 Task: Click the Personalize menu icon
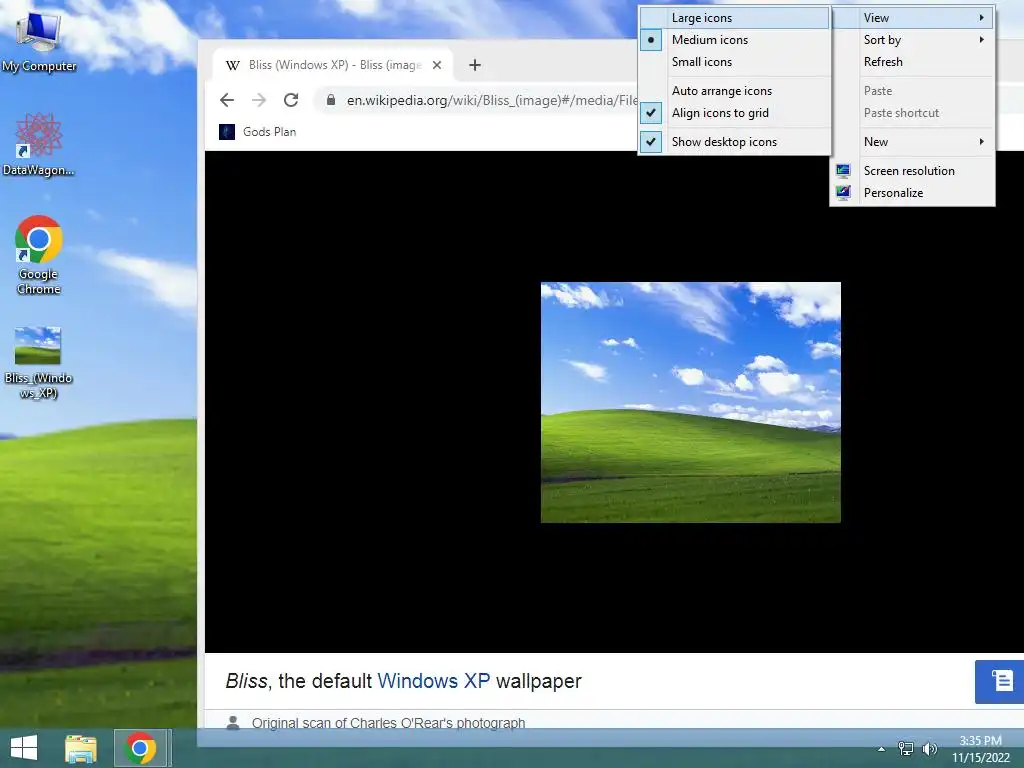843,193
